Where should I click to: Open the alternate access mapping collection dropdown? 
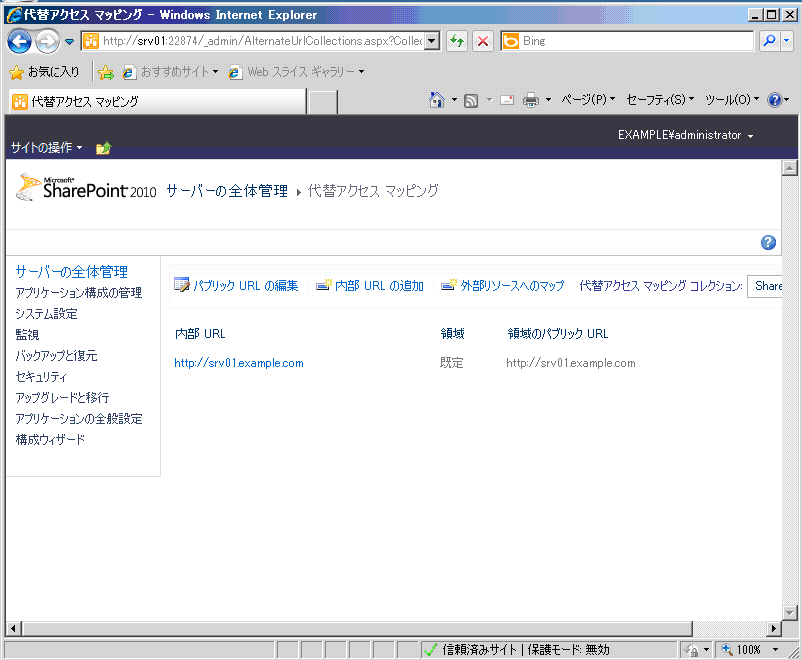coord(764,285)
